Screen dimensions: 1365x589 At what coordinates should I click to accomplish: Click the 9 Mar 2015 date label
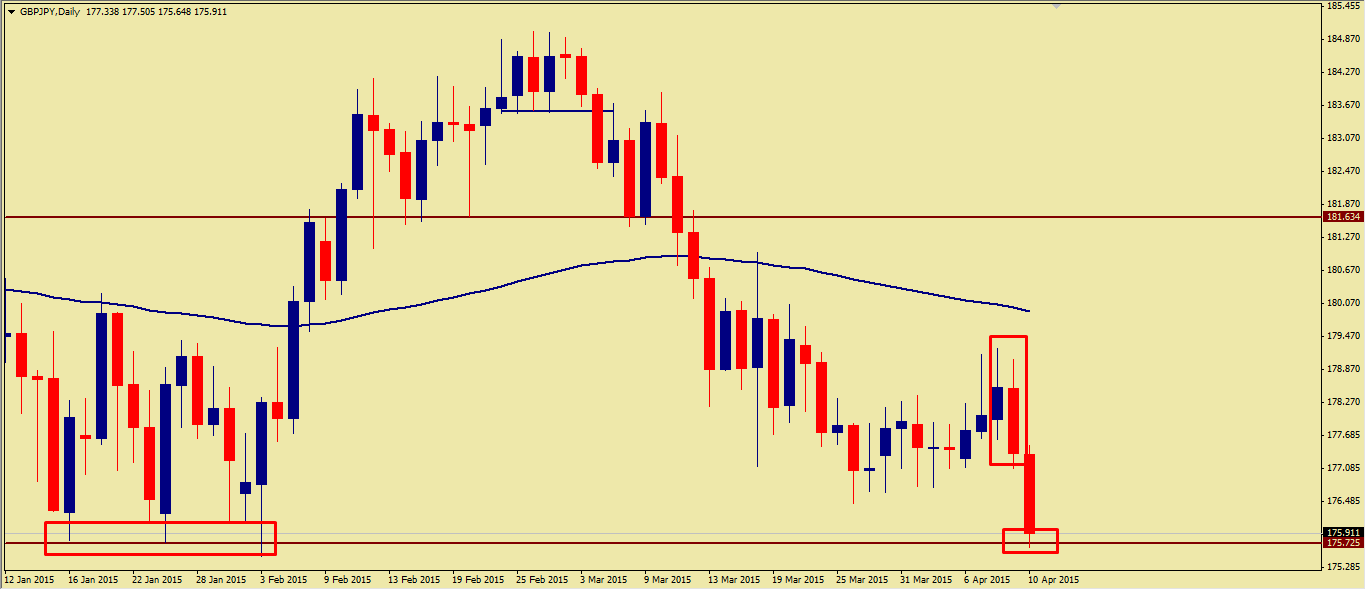click(x=667, y=579)
